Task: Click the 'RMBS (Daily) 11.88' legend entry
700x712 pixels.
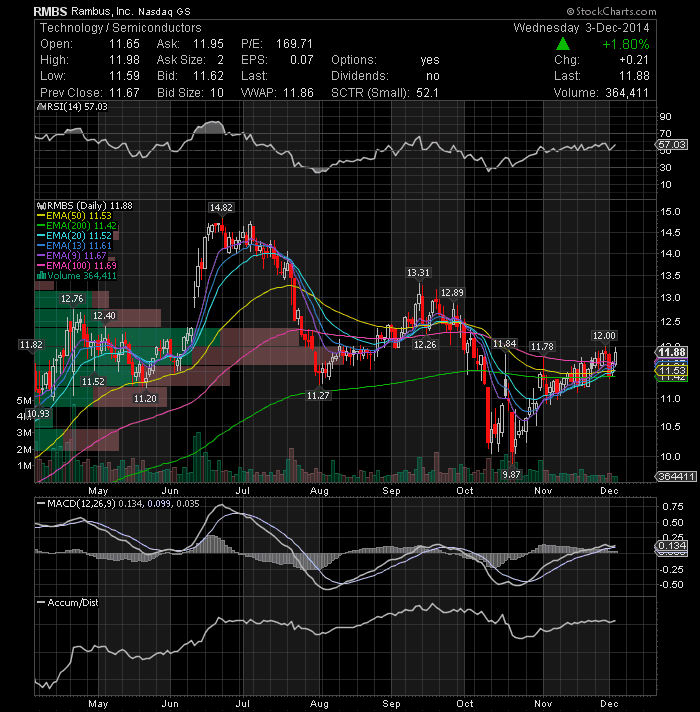Action: [89, 206]
